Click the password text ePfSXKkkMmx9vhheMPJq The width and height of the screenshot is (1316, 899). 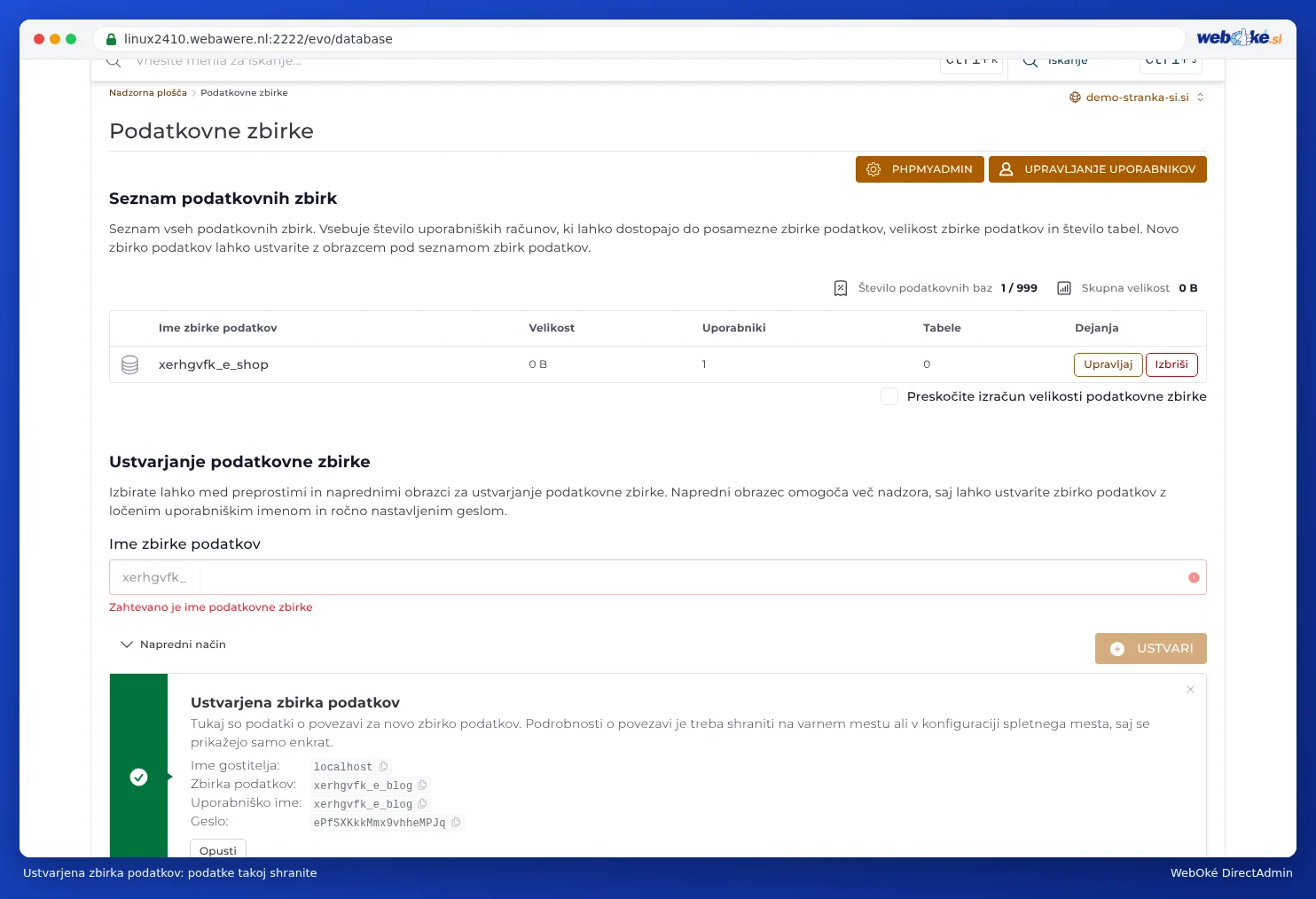(x=380, y=823)
